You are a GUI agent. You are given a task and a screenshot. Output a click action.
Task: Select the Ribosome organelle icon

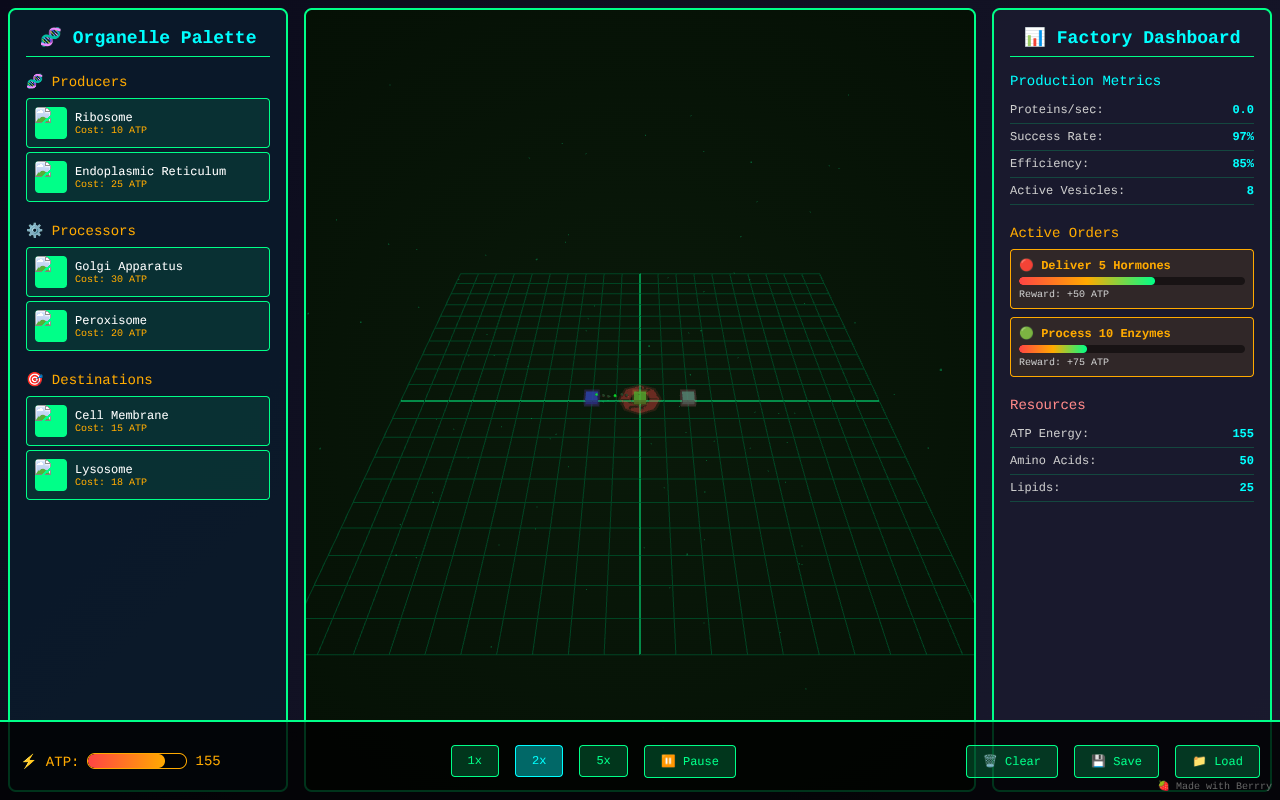(50, 122)
